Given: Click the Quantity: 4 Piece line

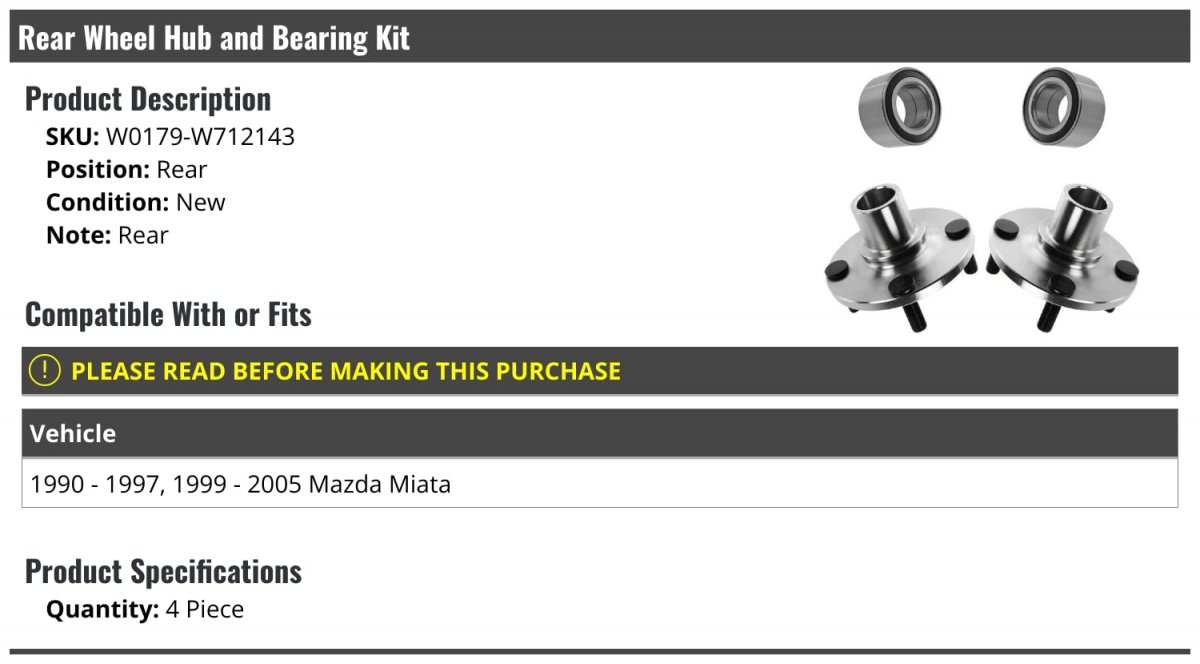Looking at the screenshot, I should [145, 609].
